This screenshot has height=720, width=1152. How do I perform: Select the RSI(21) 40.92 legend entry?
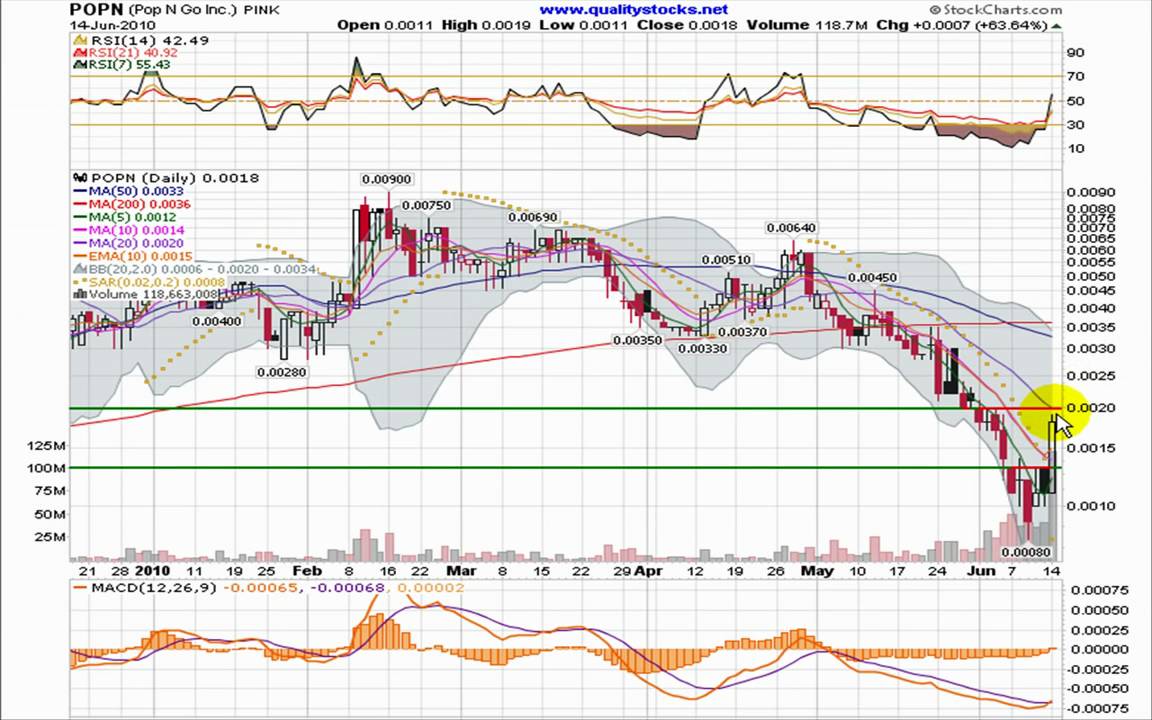click(x=125, y=53)
